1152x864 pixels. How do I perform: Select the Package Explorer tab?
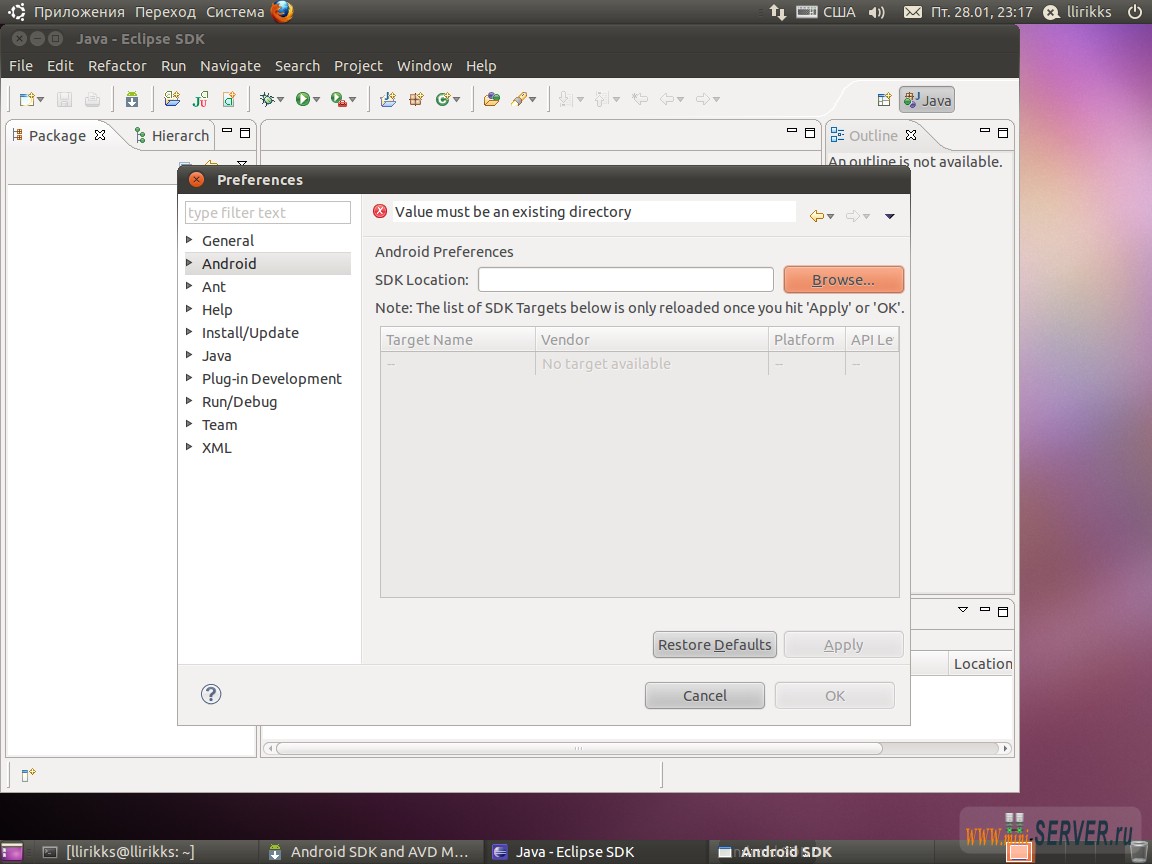pos(58,135)
